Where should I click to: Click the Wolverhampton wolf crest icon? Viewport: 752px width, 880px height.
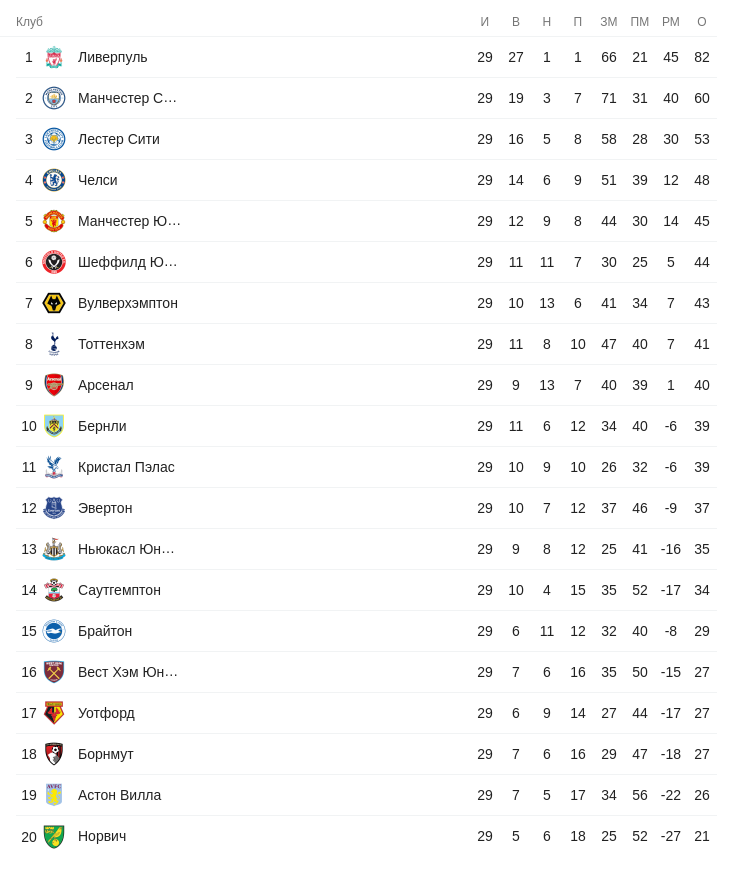[x=54, y=303]
